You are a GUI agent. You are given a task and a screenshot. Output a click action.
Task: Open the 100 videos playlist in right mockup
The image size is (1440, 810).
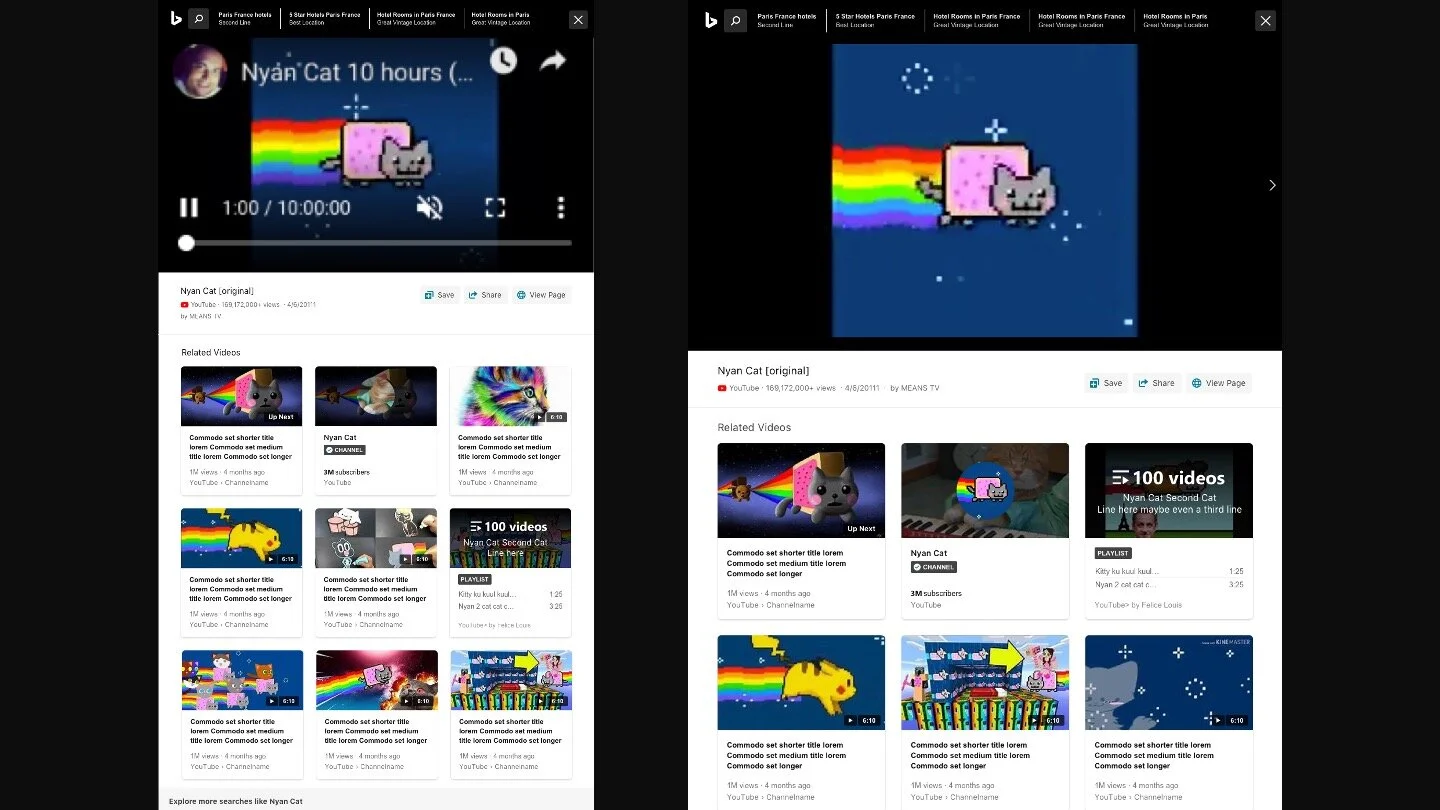coord(1169,490)
